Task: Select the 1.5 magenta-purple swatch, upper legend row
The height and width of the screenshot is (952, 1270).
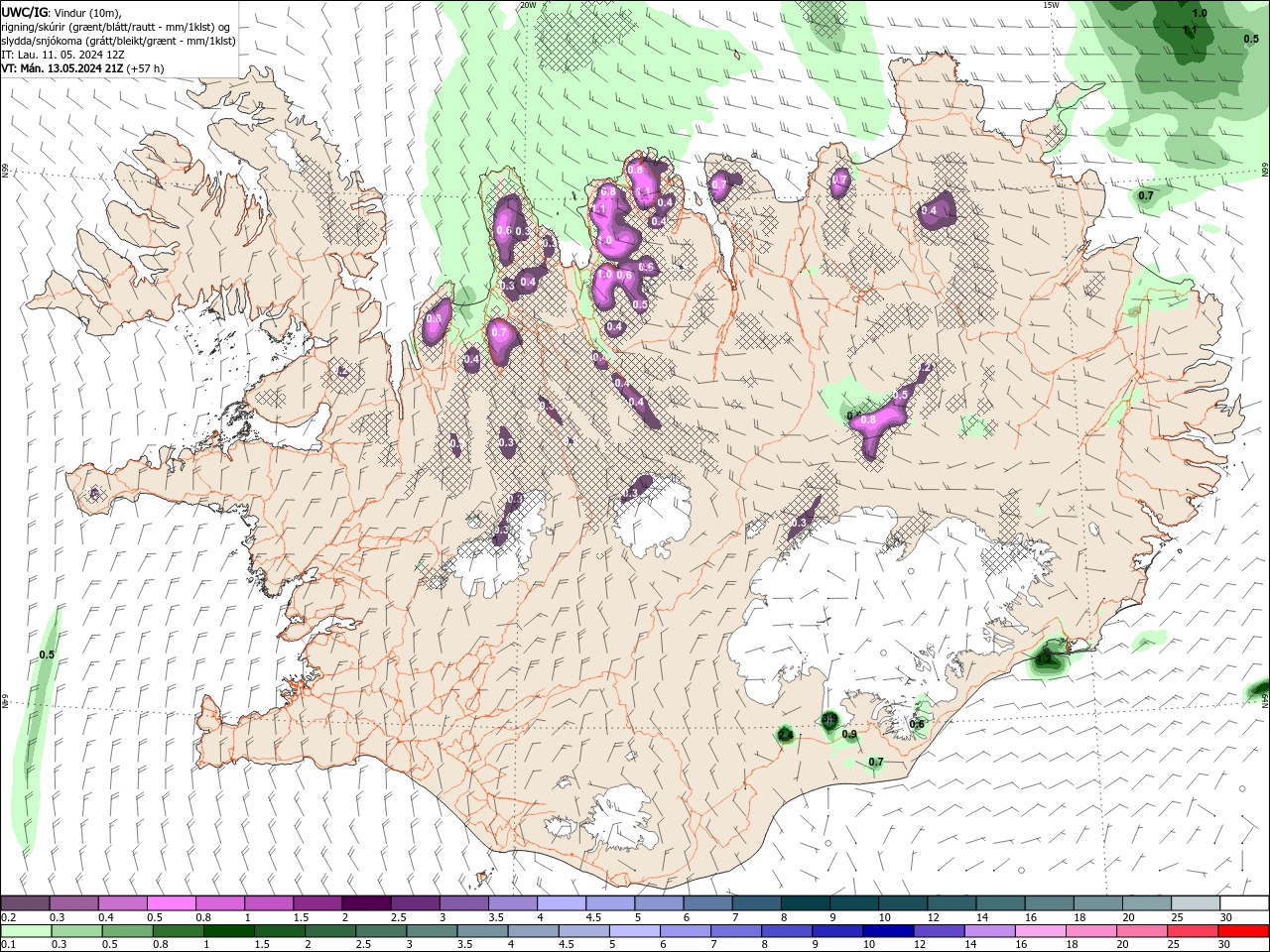Action: point(317,903)
